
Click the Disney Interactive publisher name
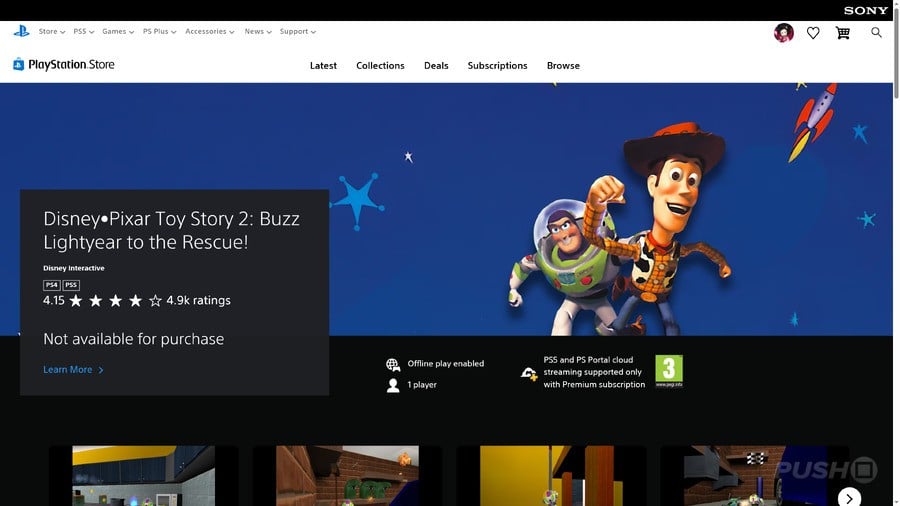pyautogui.click(x=73, y=268)
